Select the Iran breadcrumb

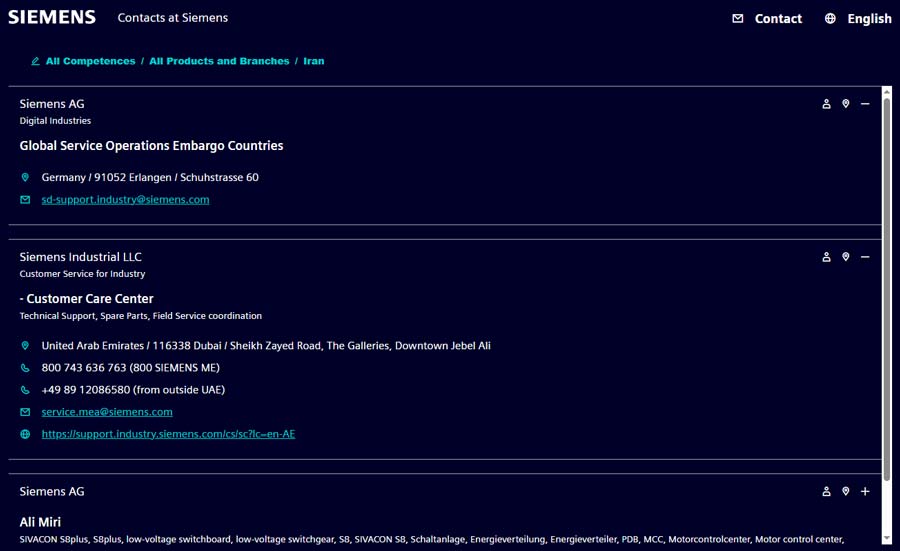coord(313,61)
